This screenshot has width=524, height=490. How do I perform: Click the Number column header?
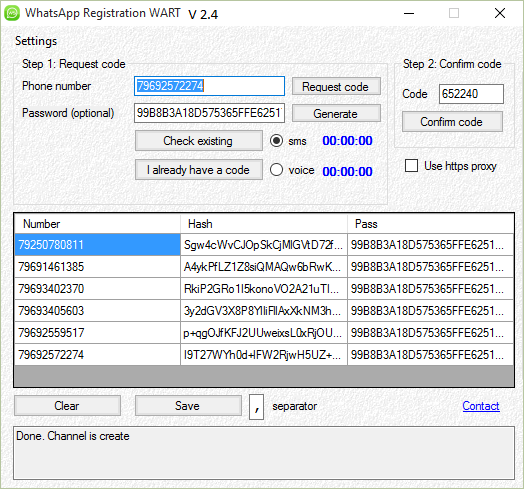97,224
